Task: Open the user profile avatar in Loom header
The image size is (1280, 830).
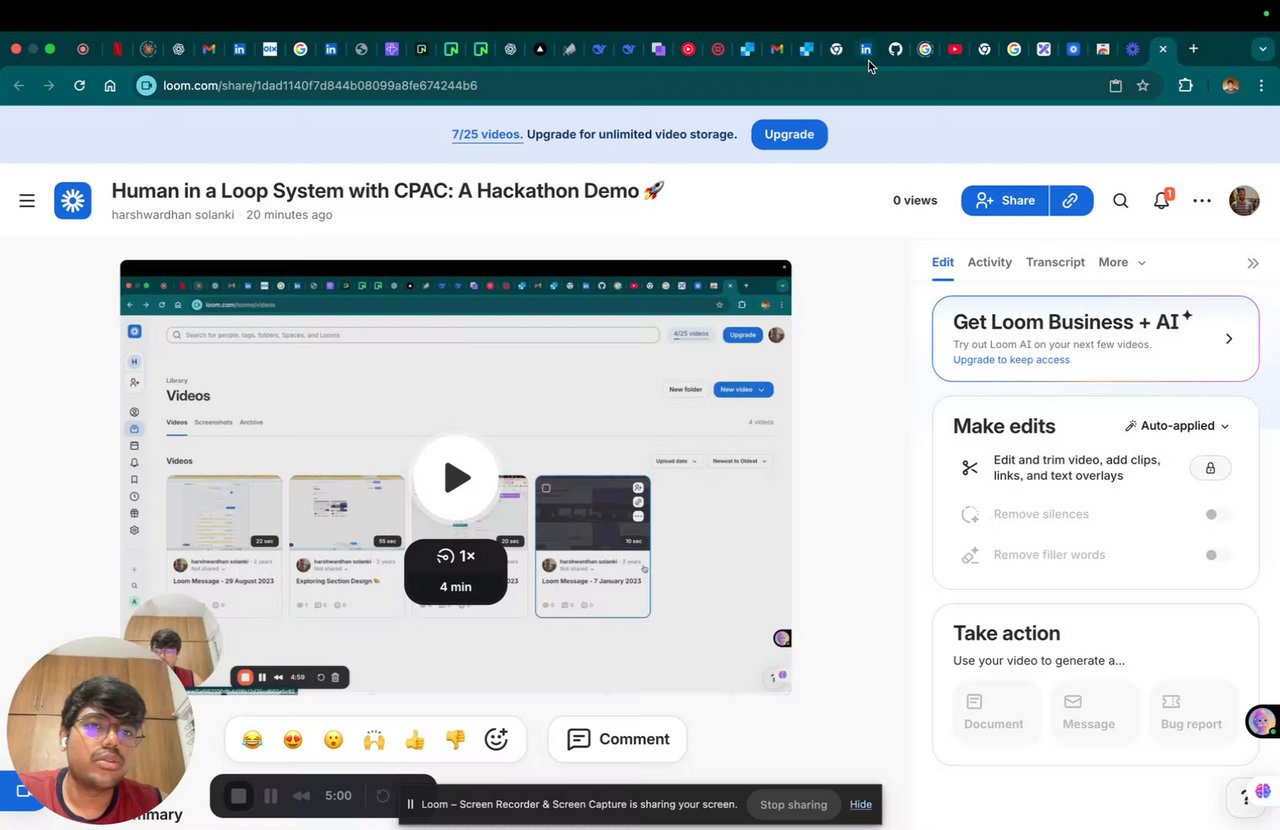Action: click(x=1244, y=201)
